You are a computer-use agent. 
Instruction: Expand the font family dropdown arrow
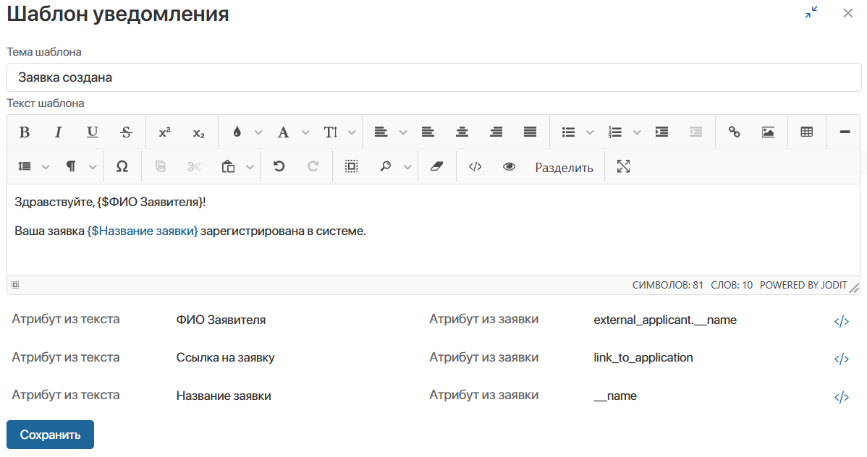pyautogui.click(x=305, y=133)
